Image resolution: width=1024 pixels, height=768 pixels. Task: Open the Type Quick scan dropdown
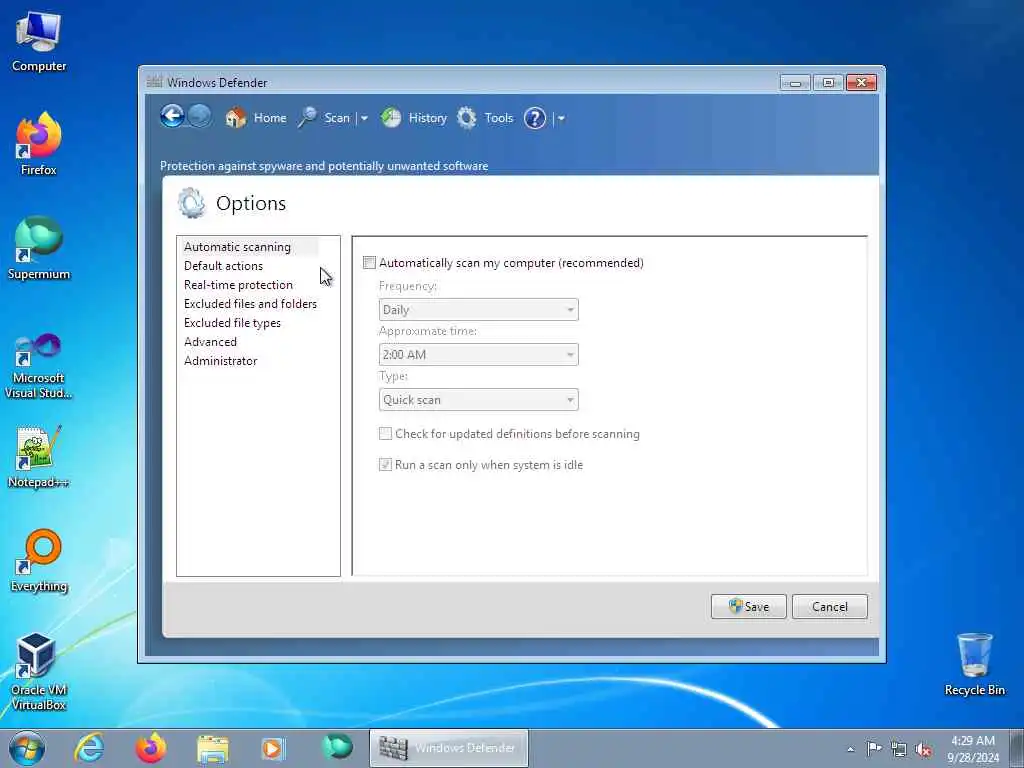[478, 400]
